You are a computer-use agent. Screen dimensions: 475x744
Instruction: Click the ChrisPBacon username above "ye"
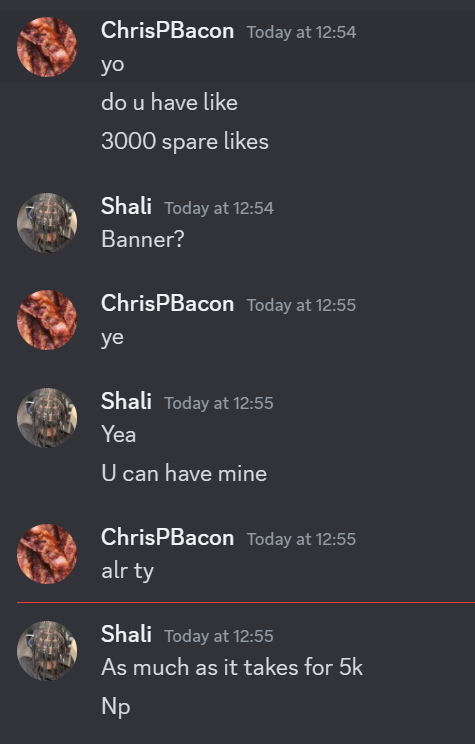pyautogui.click(x=167, y=304)
